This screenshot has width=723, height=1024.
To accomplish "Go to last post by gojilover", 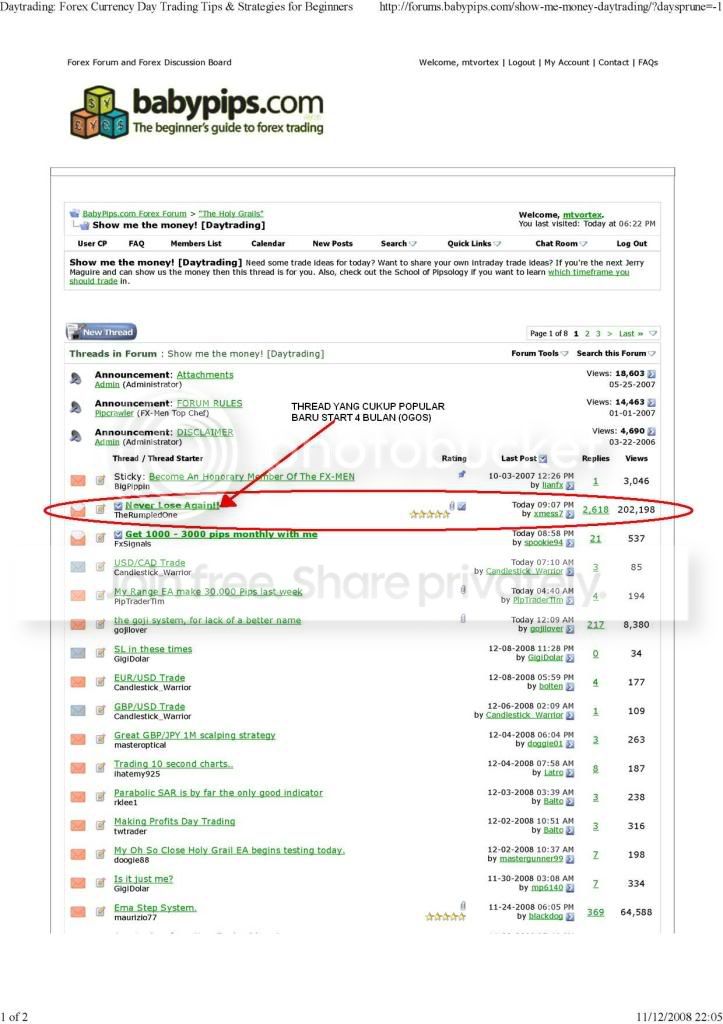I will 570,630.
